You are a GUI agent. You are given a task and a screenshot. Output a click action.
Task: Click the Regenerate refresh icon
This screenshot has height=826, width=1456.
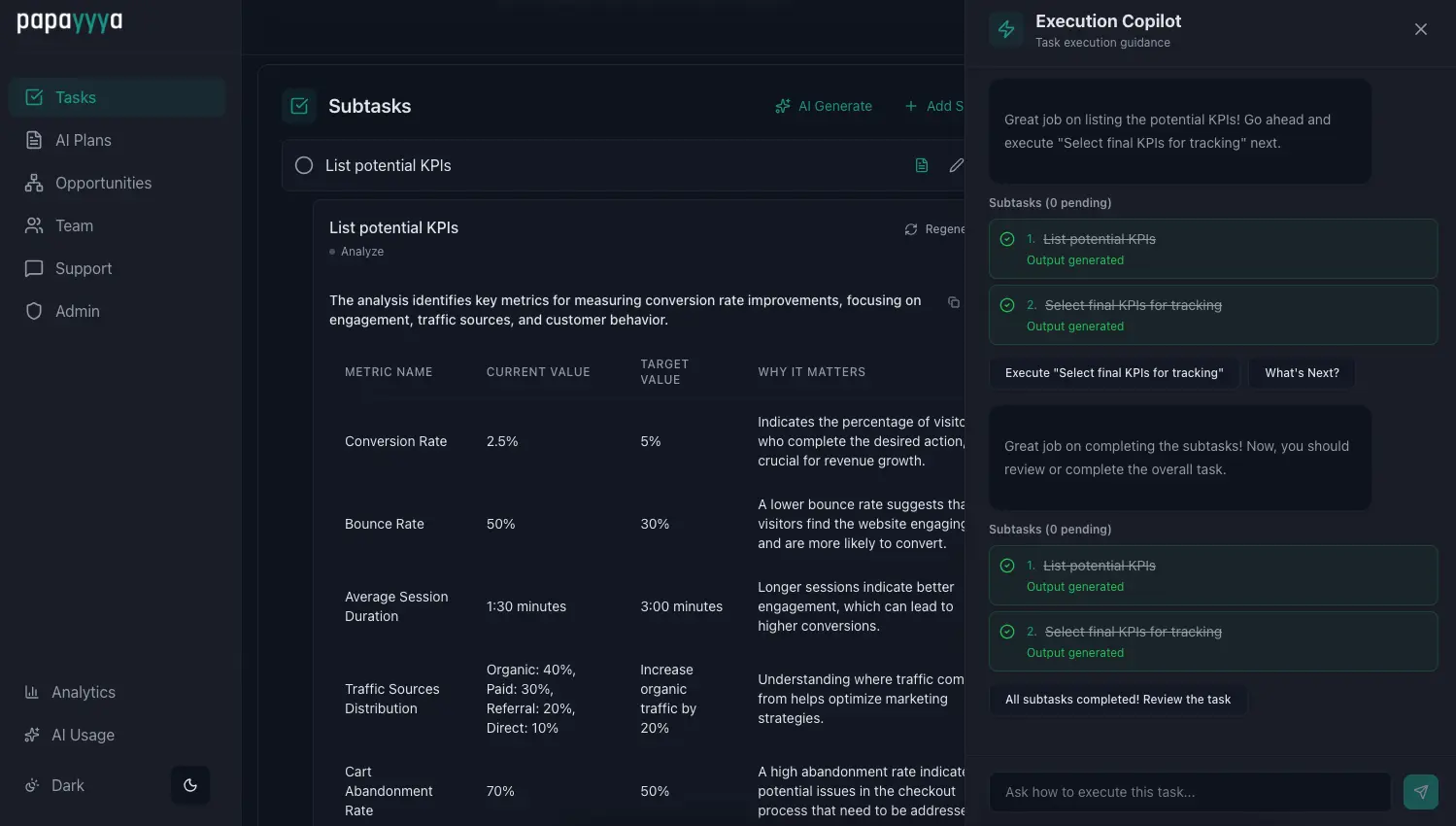[910, 228]
